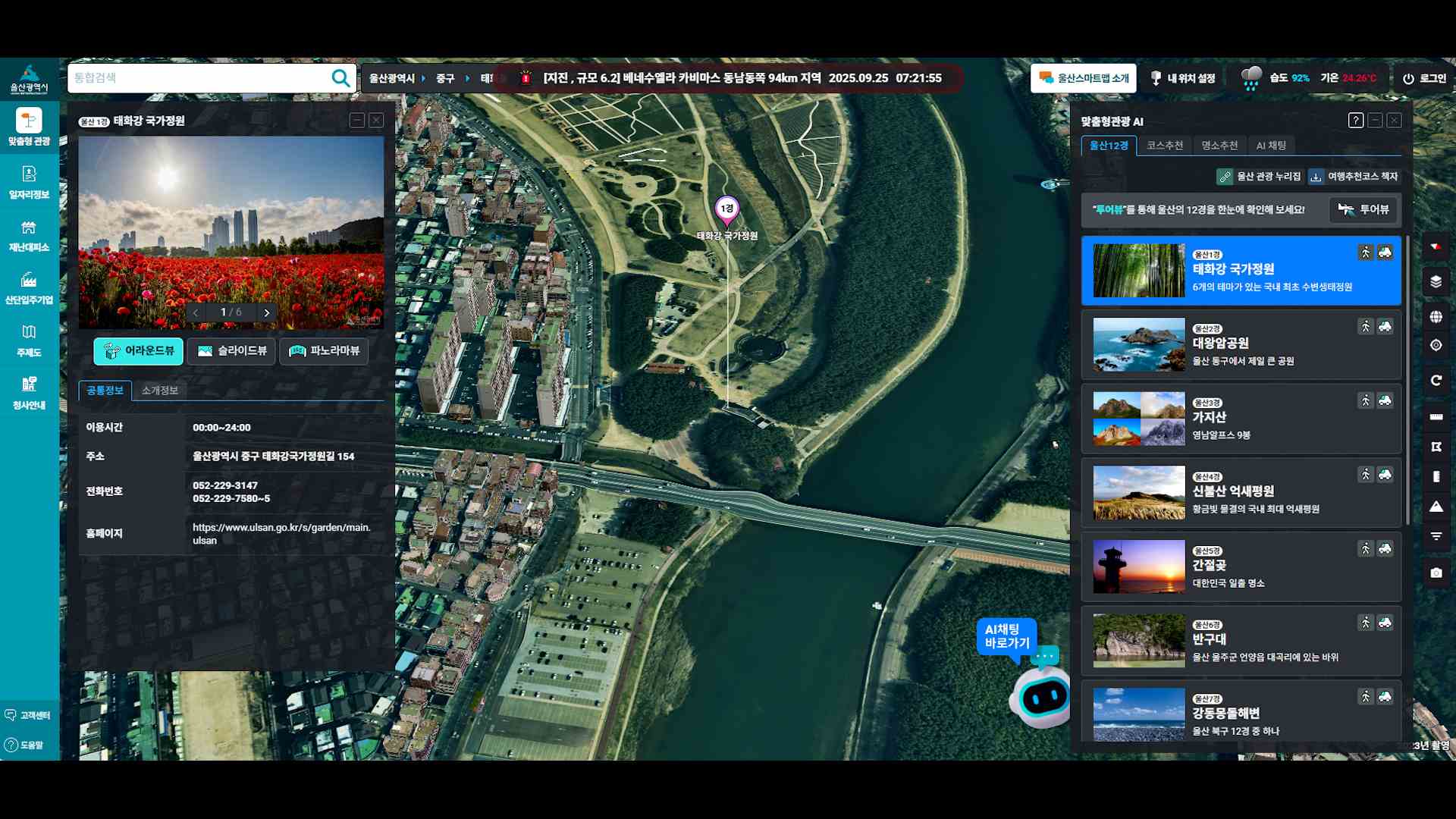Viewport: 1456px width, 819px height.
Task: Go to next photo arrow
Action: [x=267, y=312]
